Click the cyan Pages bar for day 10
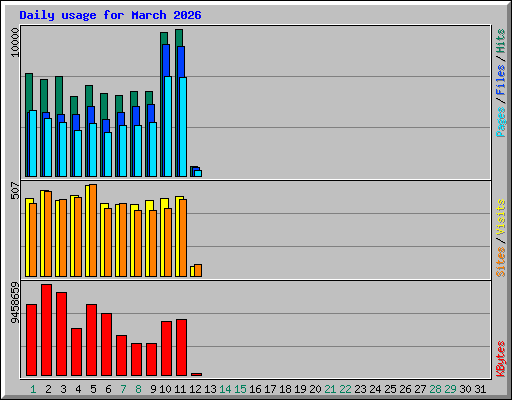This screenshot has height=400, width=512. tap(168, 126)
